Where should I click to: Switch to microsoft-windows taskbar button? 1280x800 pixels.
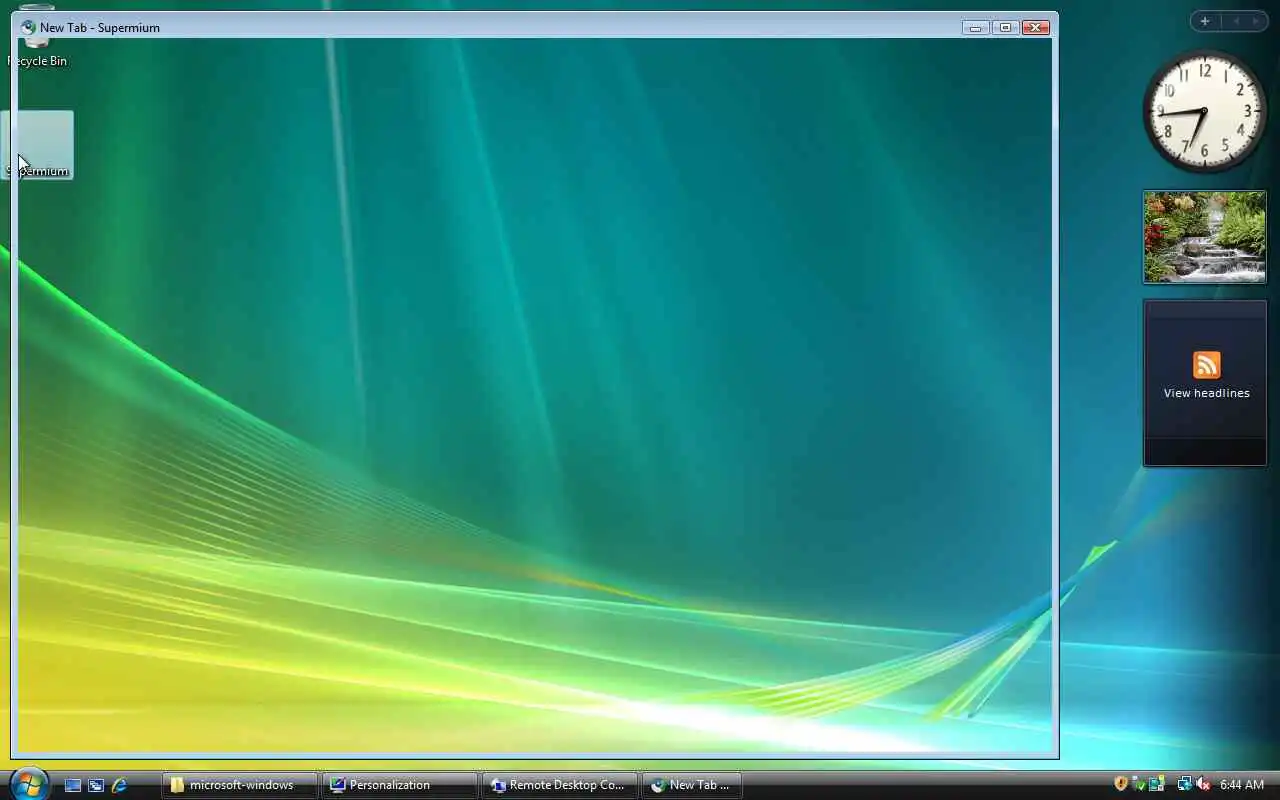[240, 785]
